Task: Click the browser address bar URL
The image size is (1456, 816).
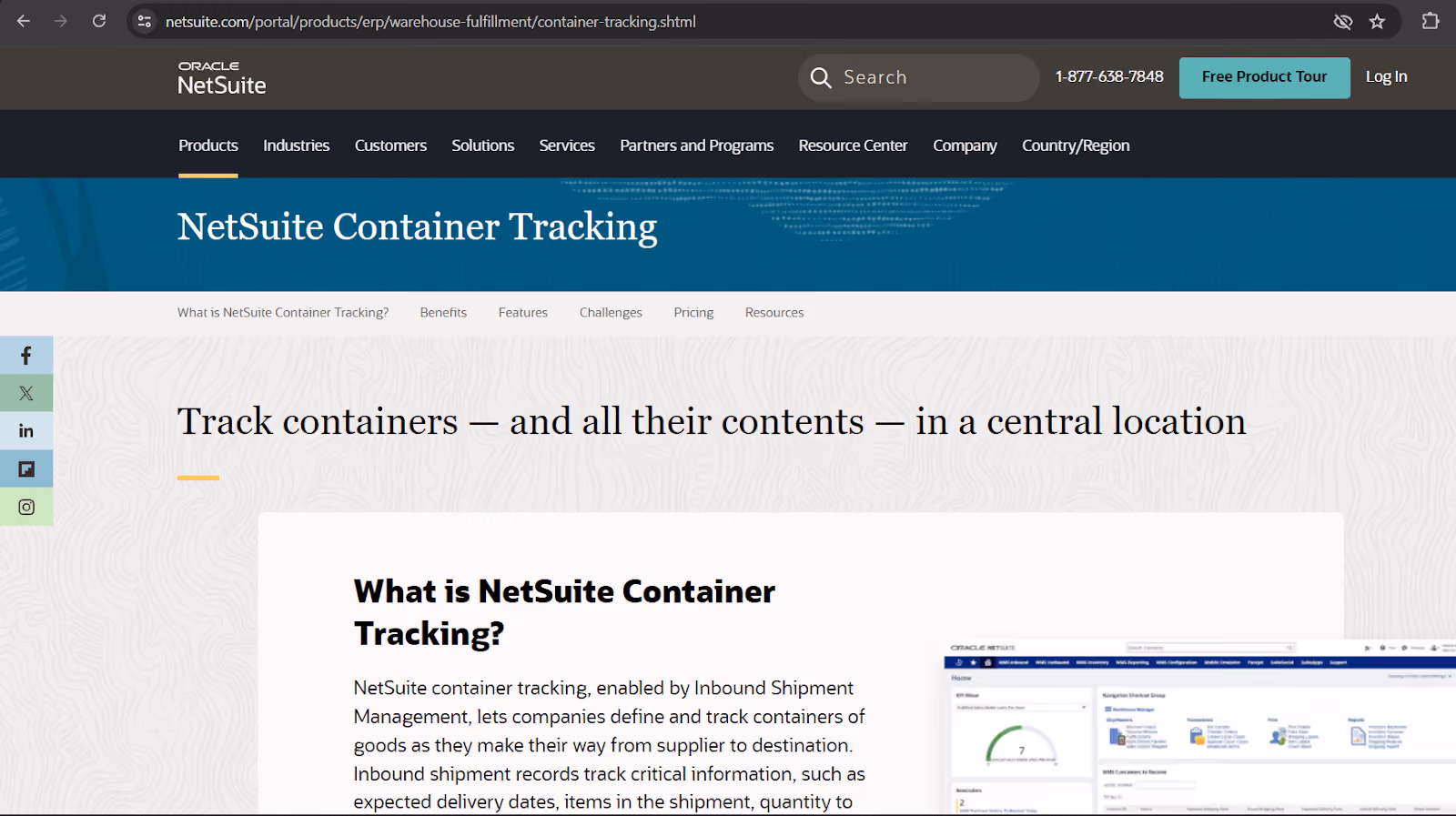Action: [x=430, y=22]
